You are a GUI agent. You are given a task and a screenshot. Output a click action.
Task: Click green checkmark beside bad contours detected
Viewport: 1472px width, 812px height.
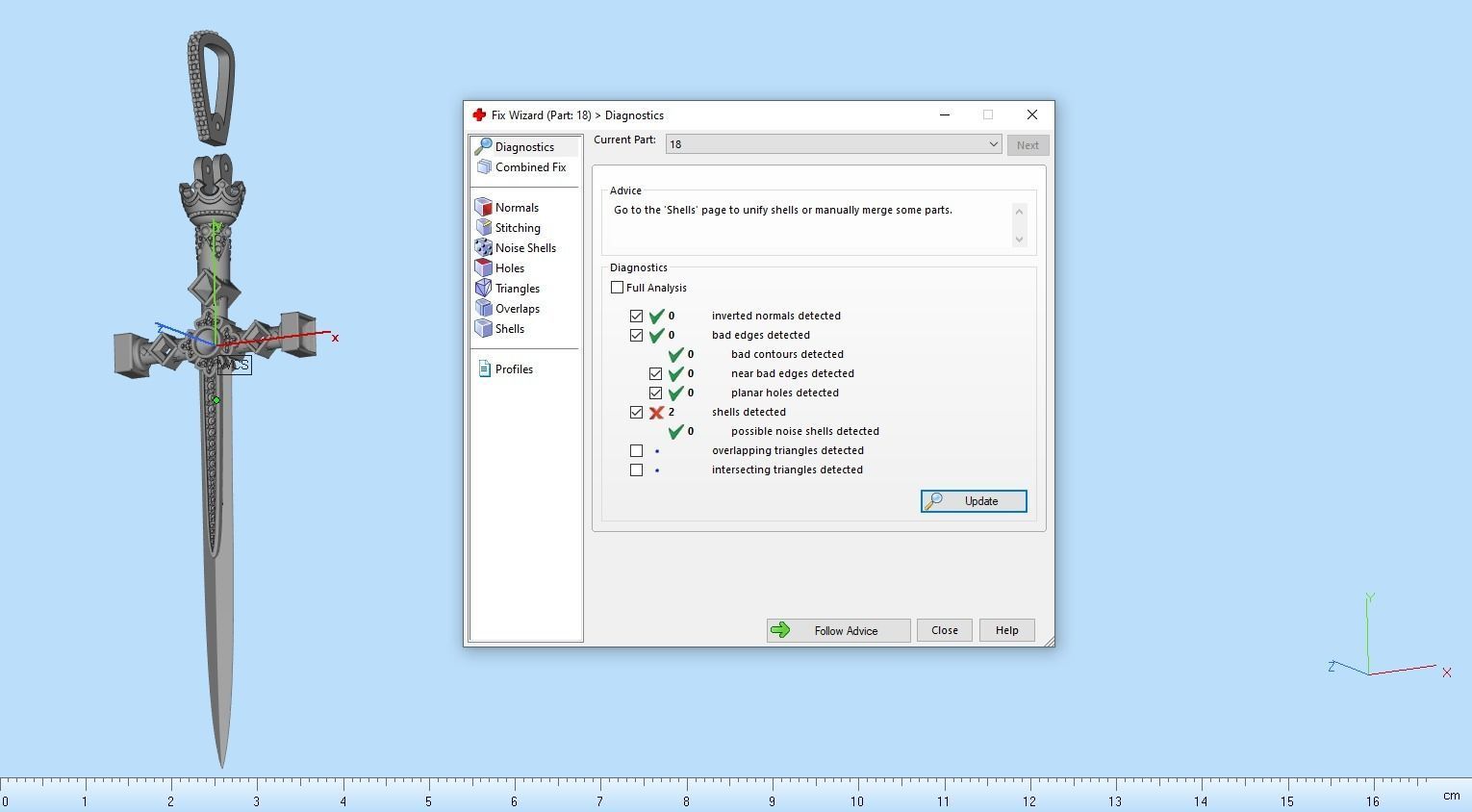coord(676,354)
